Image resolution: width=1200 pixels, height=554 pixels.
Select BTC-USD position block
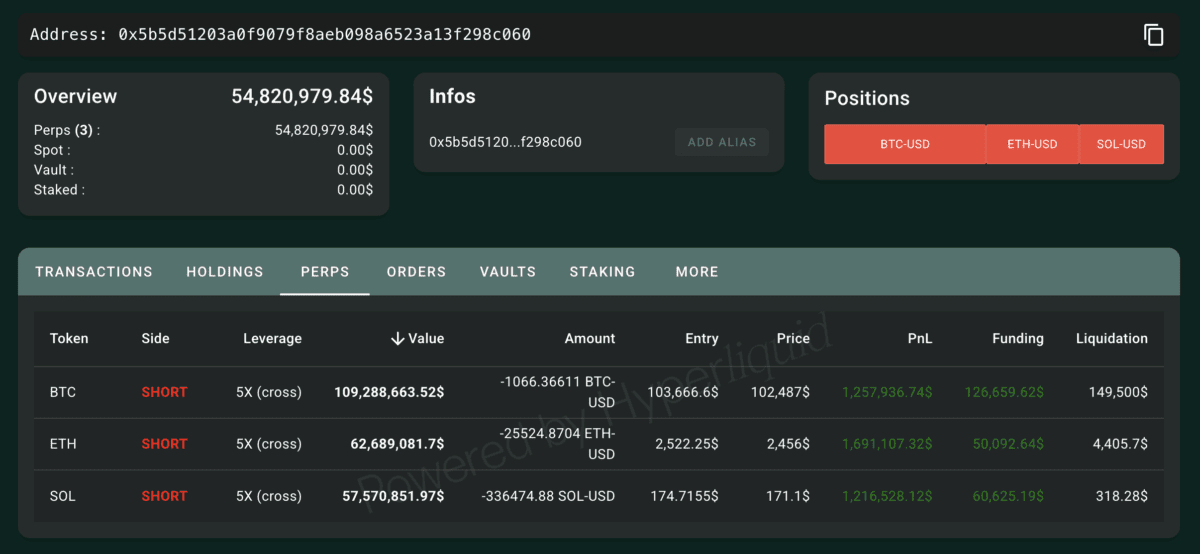[904, 144]
